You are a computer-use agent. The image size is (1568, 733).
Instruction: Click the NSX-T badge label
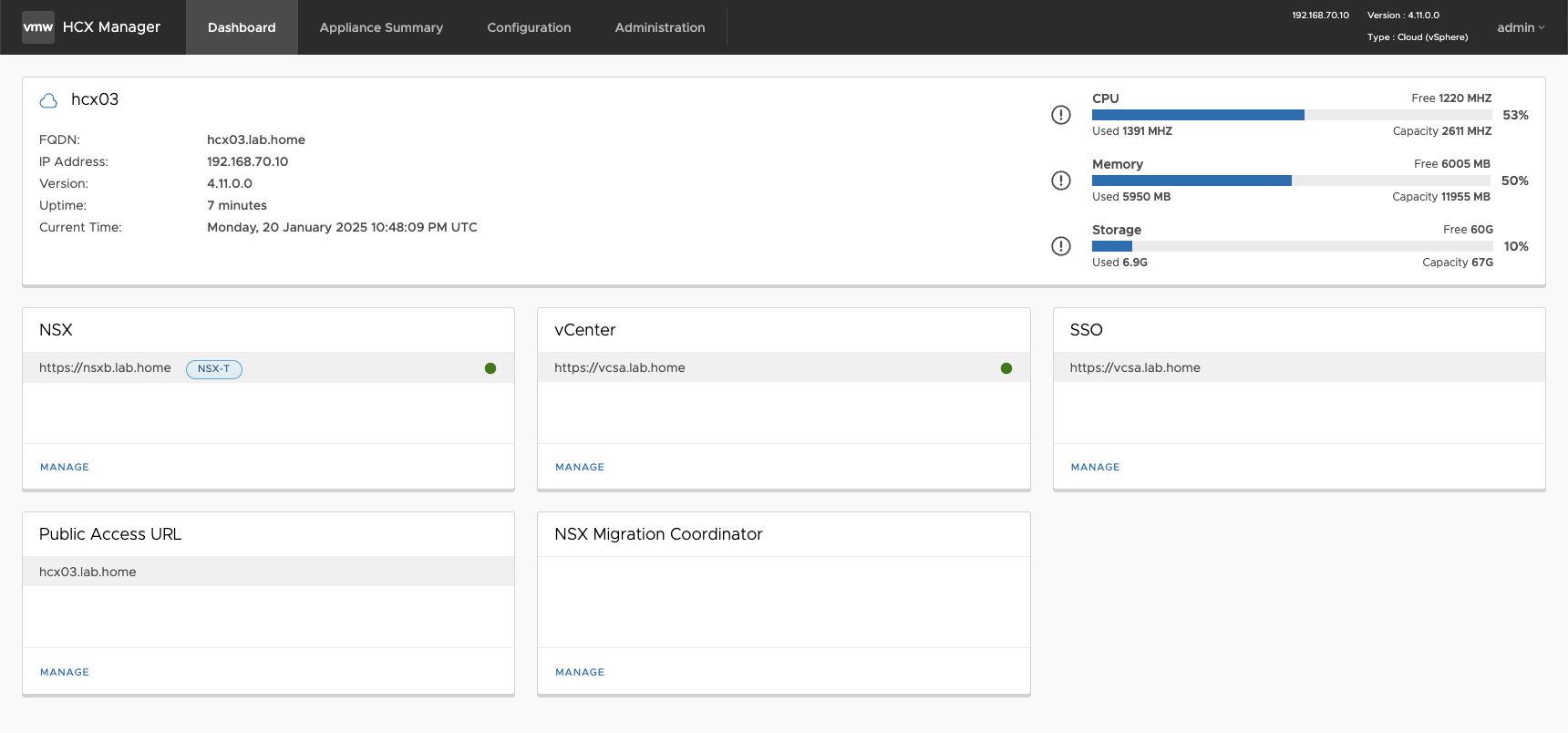(214, 369)
